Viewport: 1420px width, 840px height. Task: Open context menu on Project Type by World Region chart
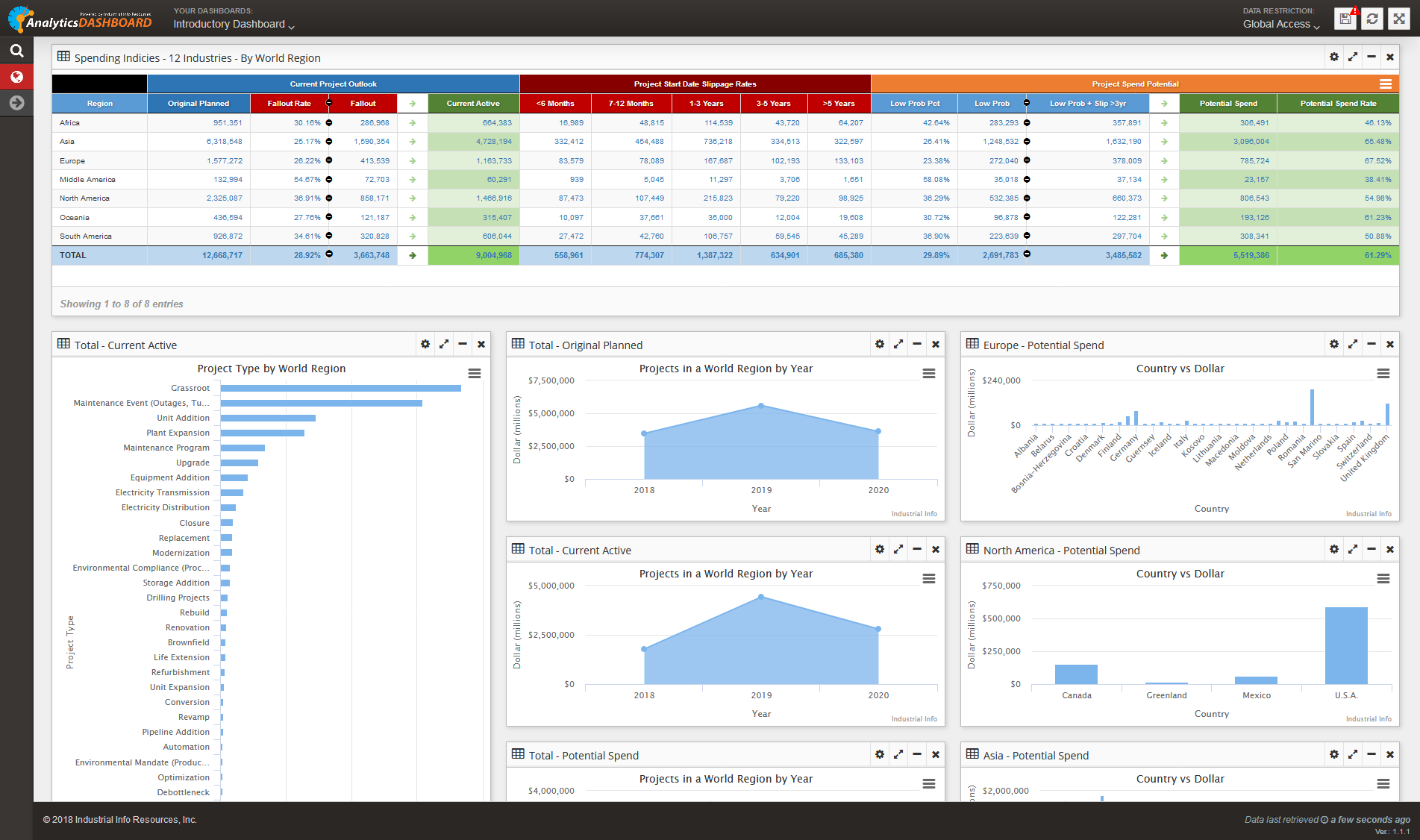(475, 374)
